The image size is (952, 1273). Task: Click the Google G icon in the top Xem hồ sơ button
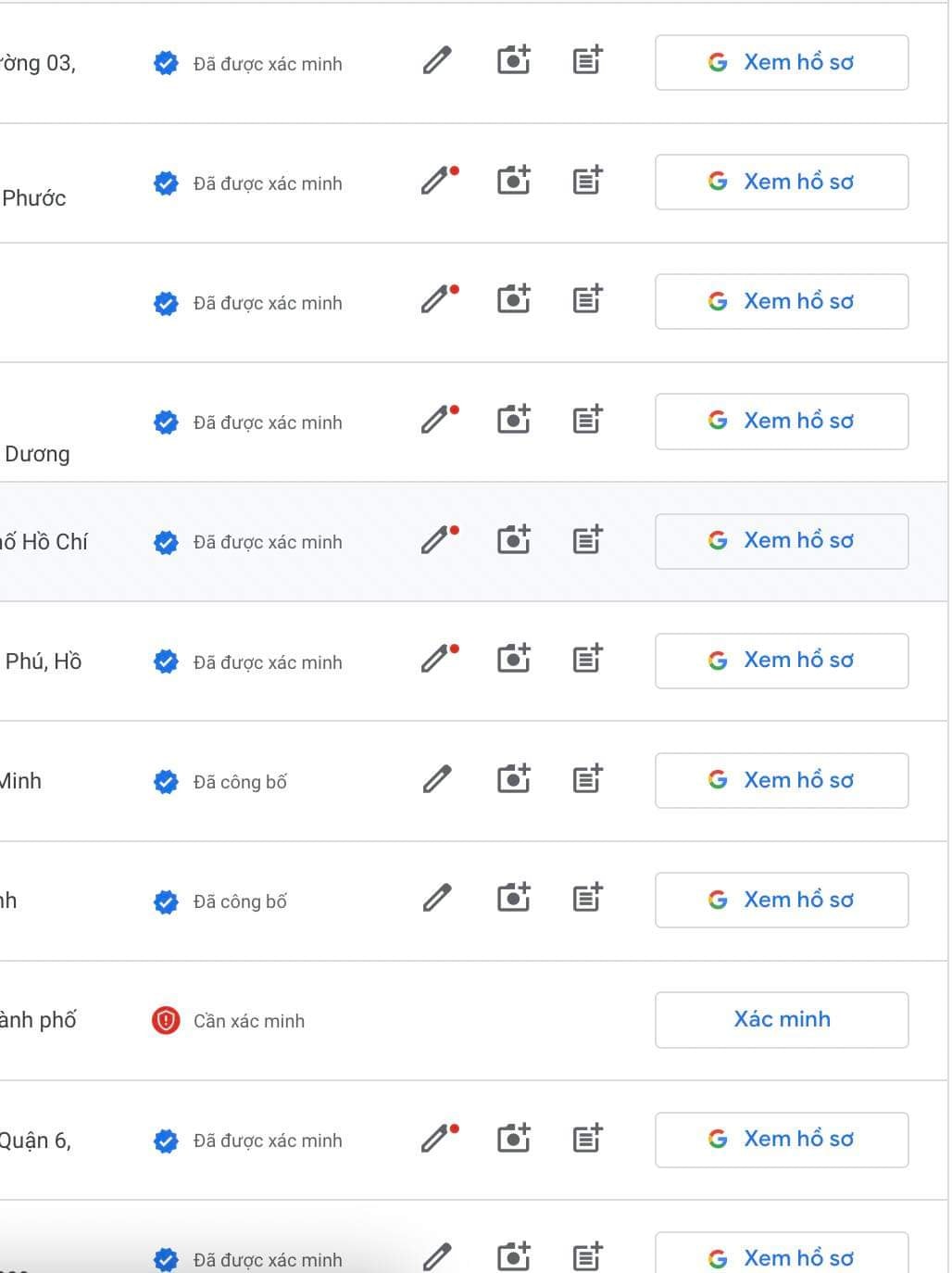click(x=719, y=63)
